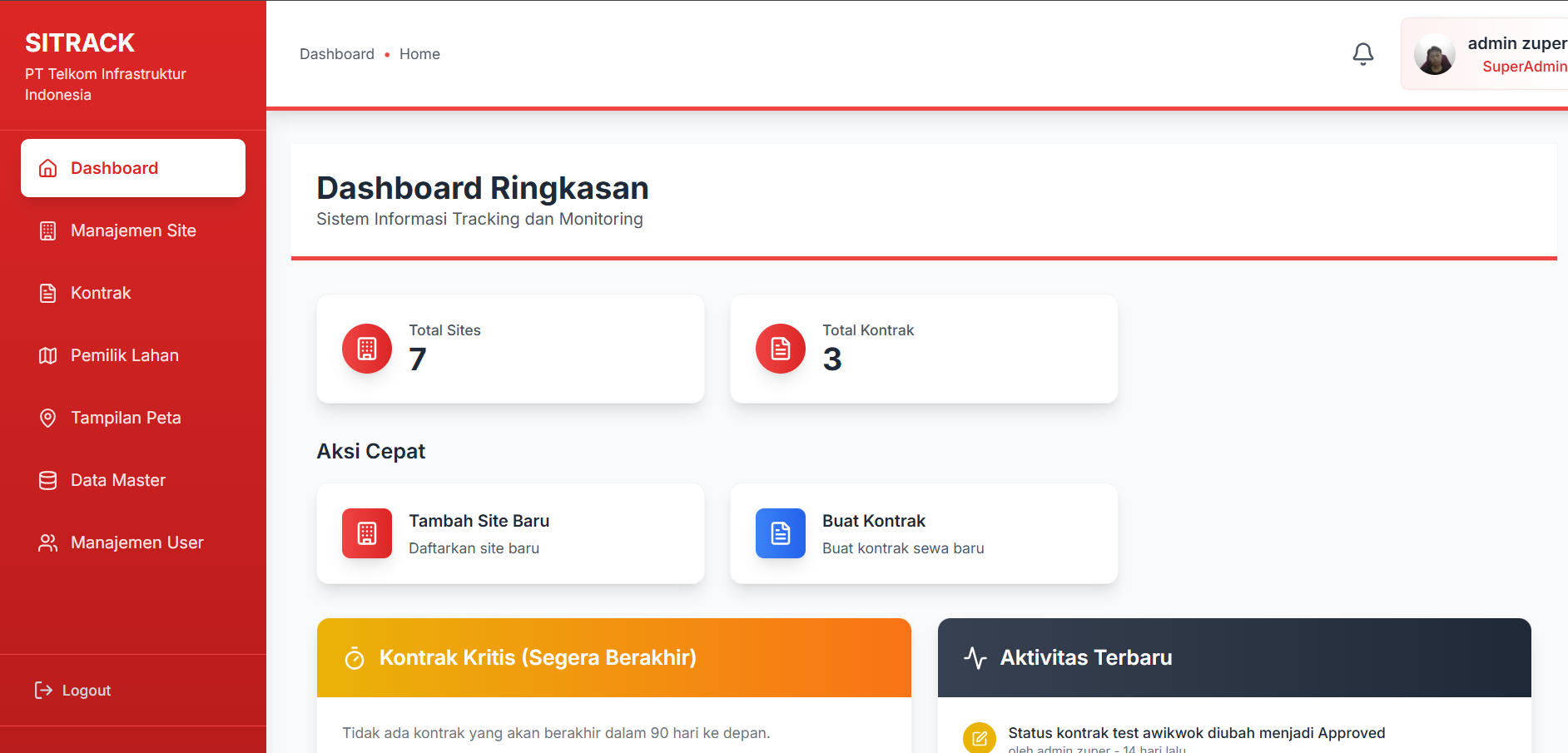Click the Manajemen User people icon

(x=48, y=542)
